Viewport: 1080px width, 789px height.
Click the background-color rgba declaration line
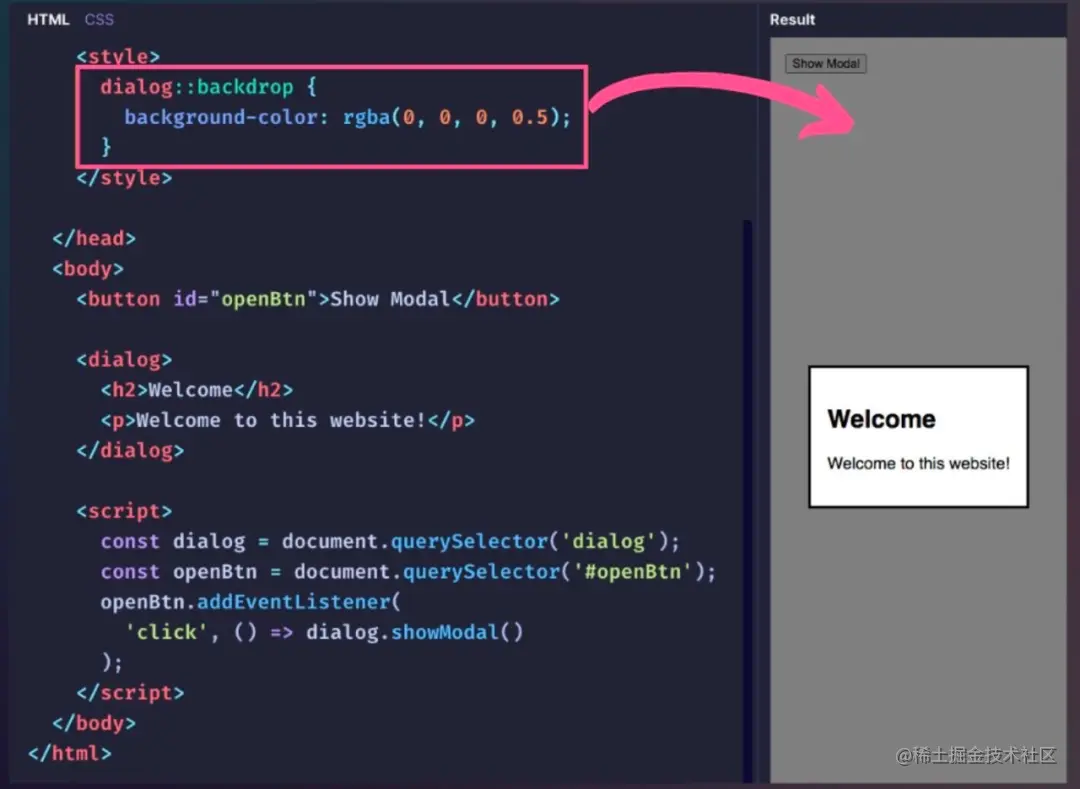pyautogui.click(x=348, y=117)
